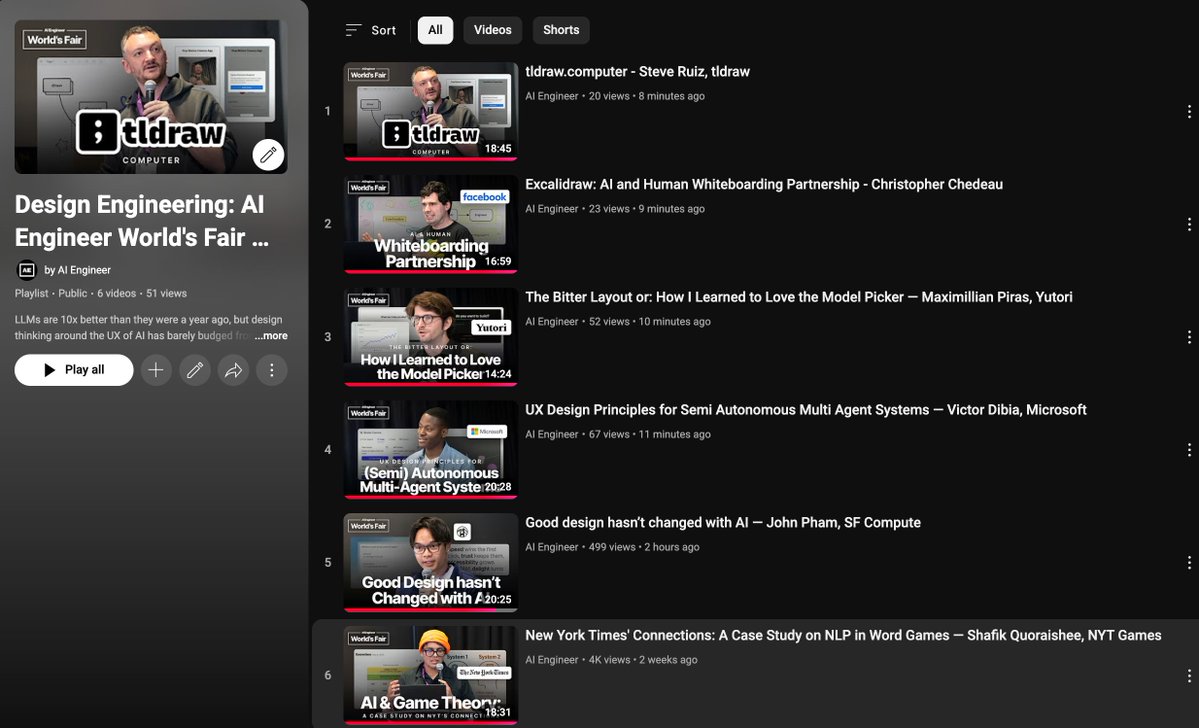Screen dimensions: 1199x728
Task: Open Excalidraw Whiteboarding Partnership video title
Action: click(x=764, y=184)
